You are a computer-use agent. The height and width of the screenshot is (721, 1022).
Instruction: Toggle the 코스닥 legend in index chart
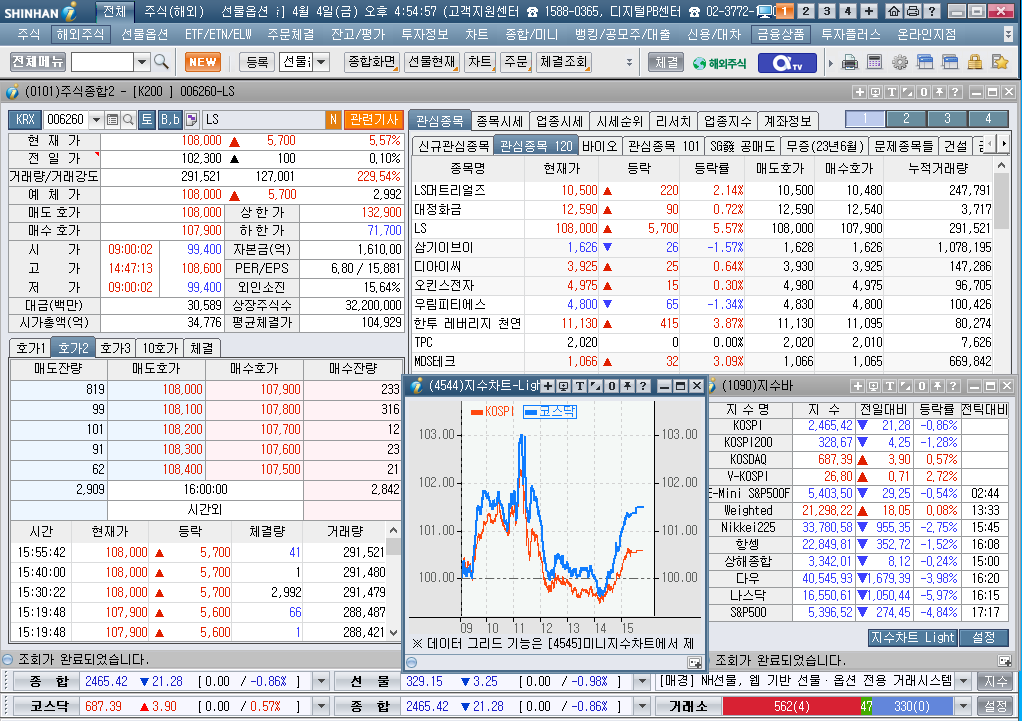pos(550,411)
